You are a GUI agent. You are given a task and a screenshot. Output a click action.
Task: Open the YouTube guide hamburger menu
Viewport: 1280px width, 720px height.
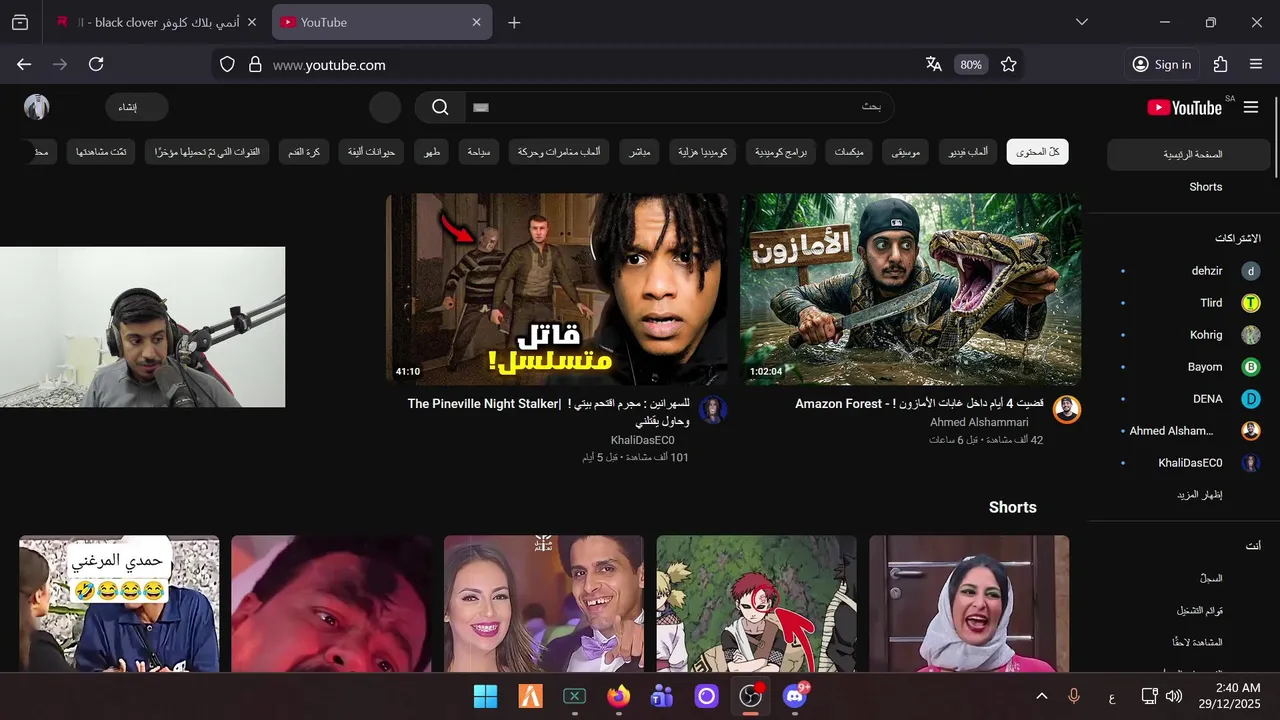tap(1251, 107)
